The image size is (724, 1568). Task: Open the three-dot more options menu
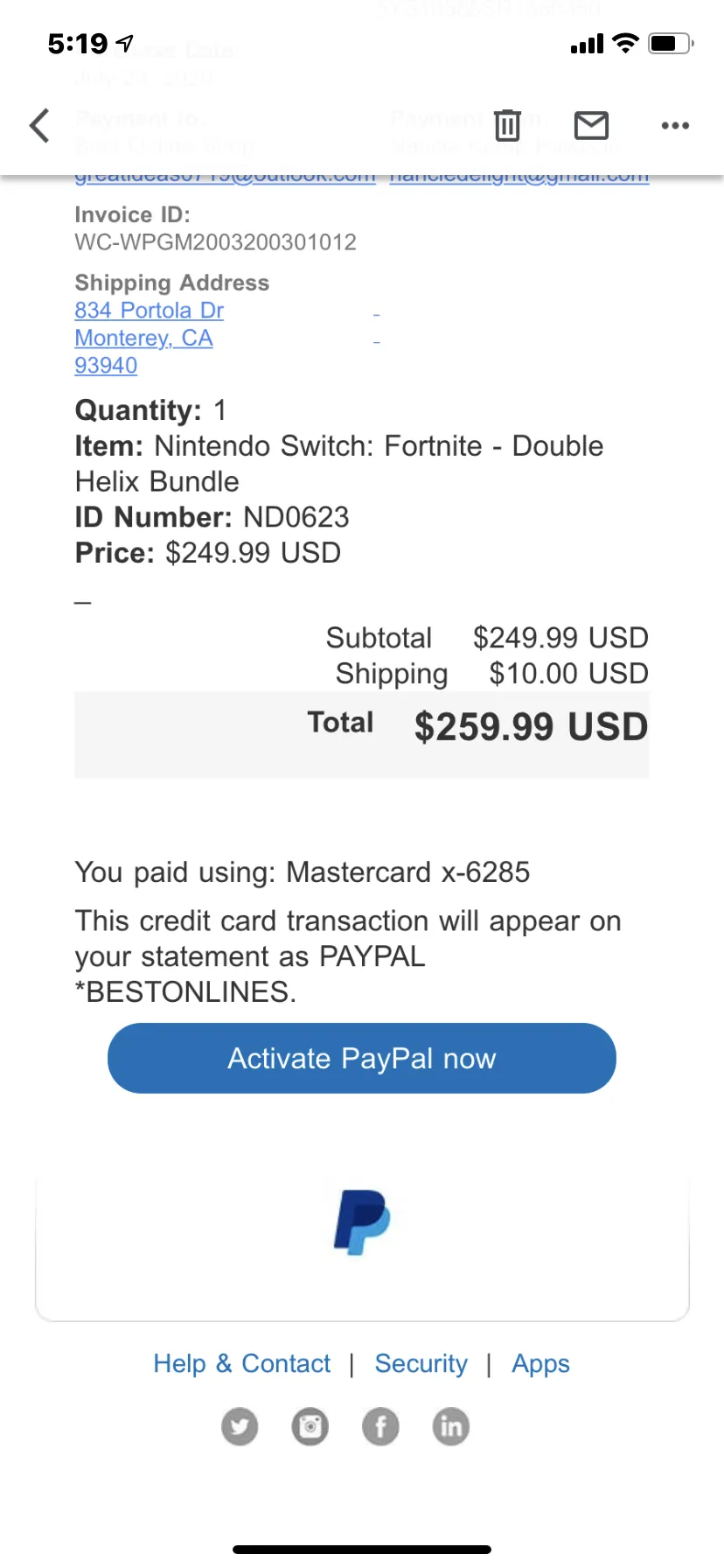click(x=675, y=125)
